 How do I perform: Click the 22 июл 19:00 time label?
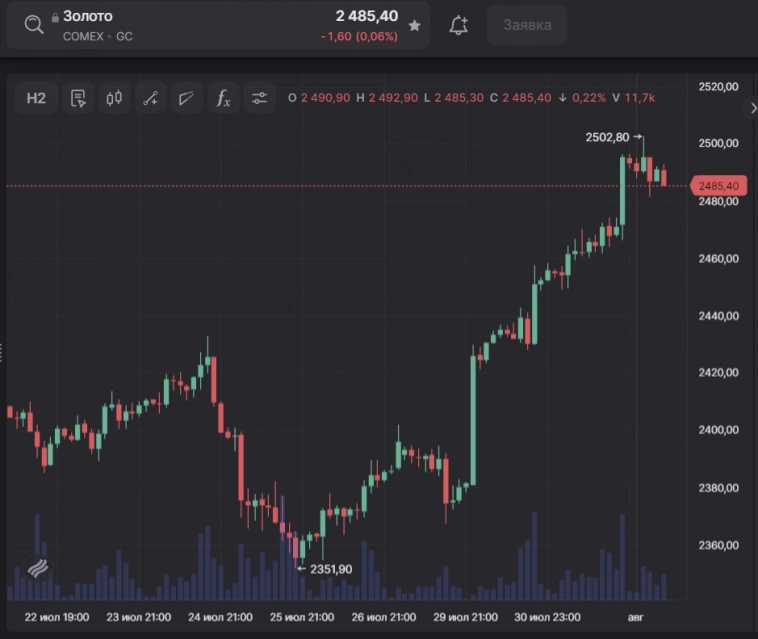[x=57, y=617]
